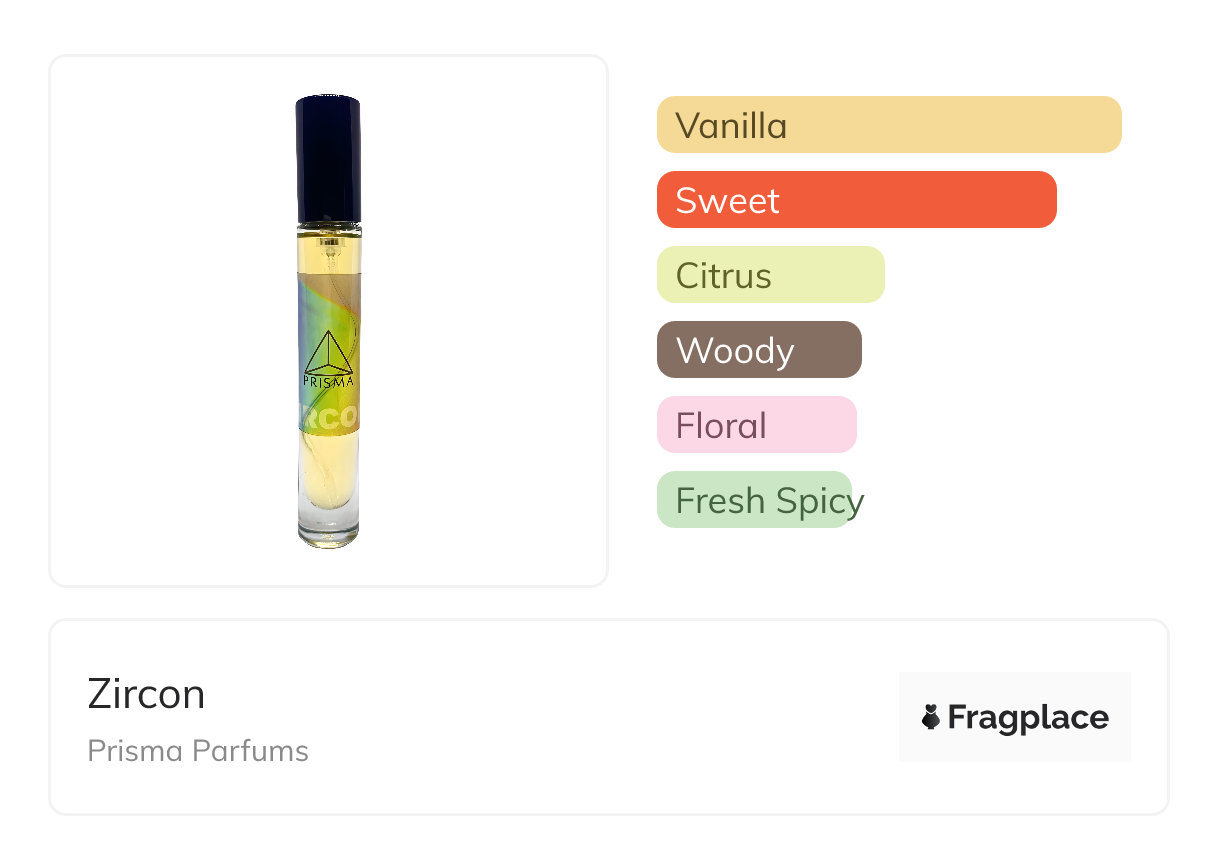The width and height of the screenshot is (1218, 864).
Task: Click the spray nozzle beneath the cap
Action: 328,240
